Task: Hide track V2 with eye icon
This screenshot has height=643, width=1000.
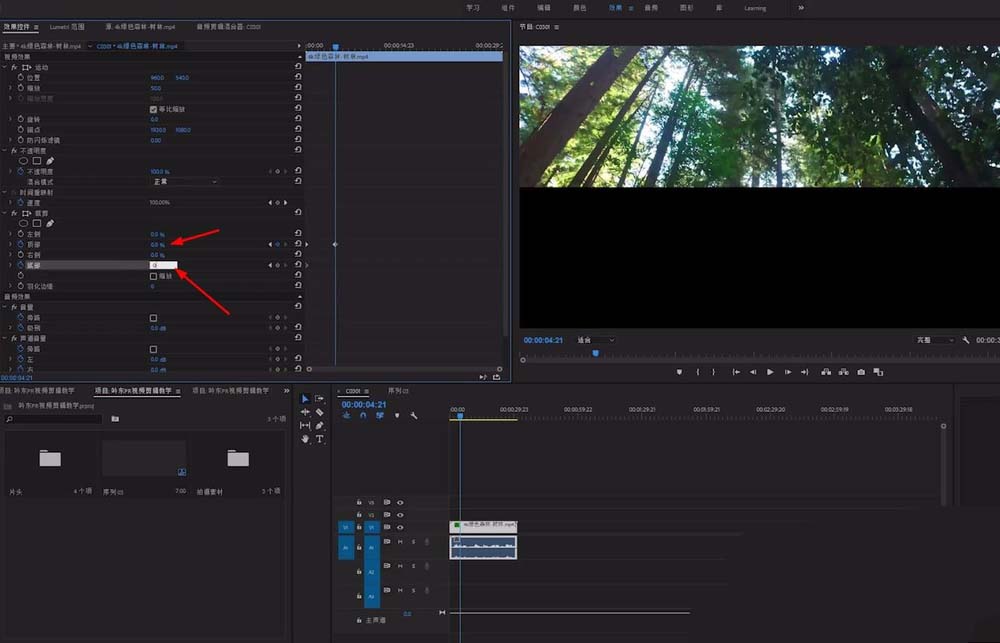Action: coord(400,515)
